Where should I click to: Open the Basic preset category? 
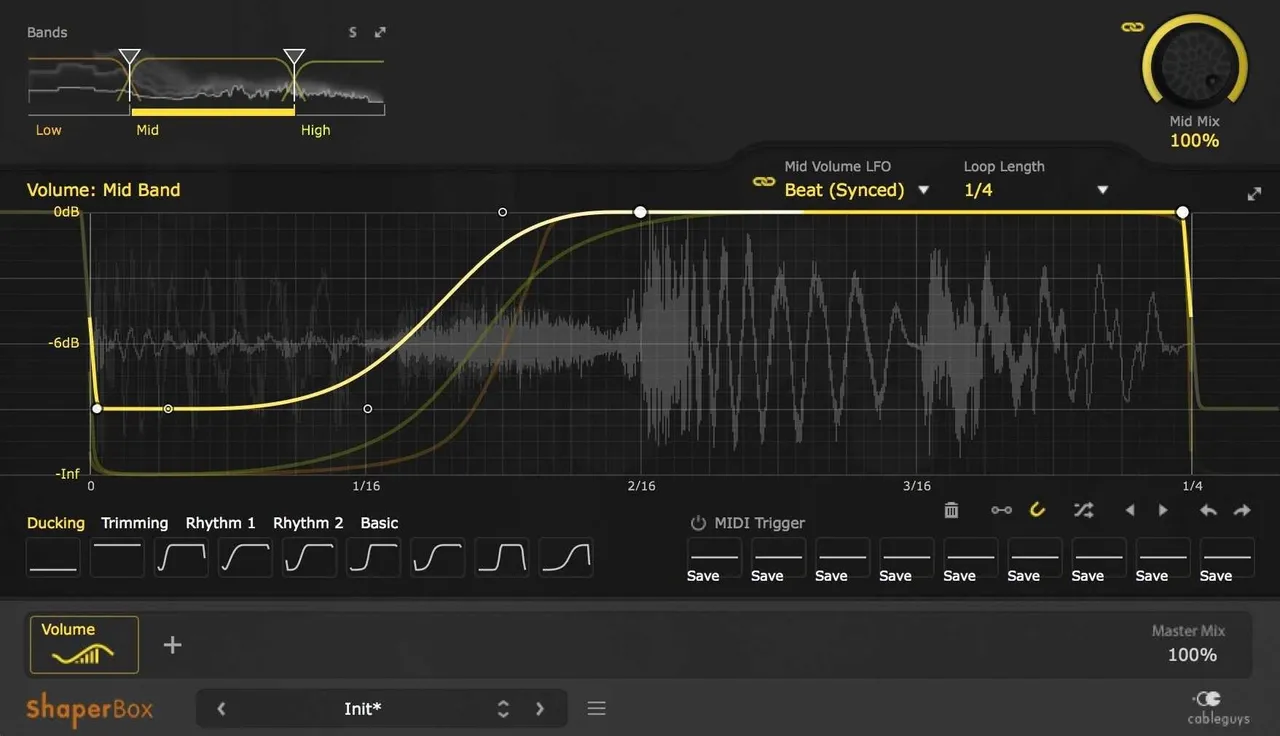pos(379,523)
